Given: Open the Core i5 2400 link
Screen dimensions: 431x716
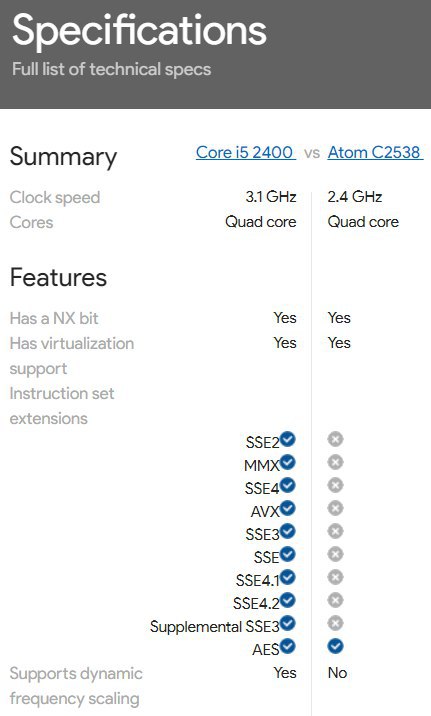Looking at the screenshot, I should (x=246, y=152).
